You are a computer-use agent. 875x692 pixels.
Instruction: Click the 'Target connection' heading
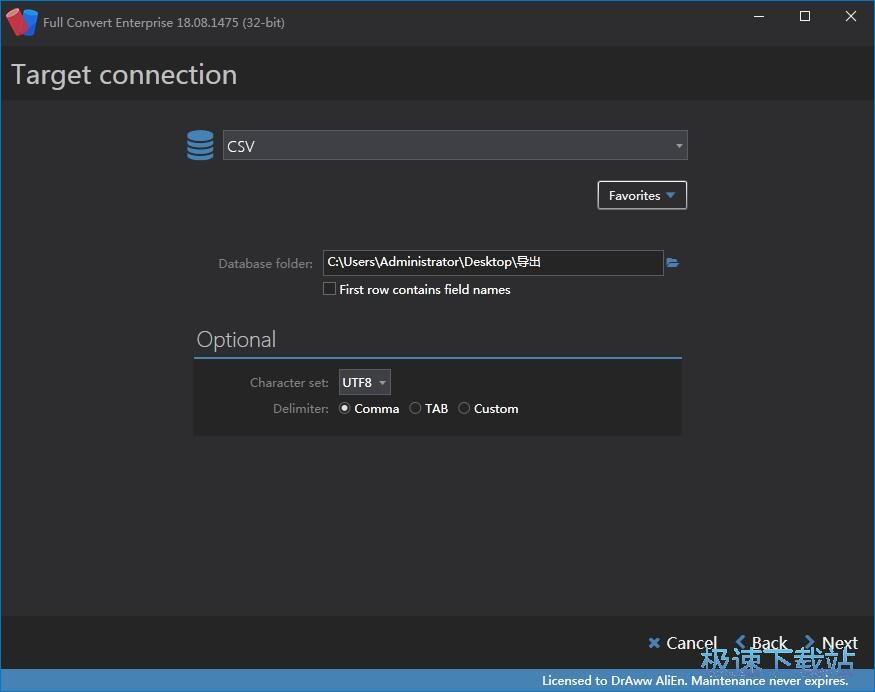(x=124, y=75)
